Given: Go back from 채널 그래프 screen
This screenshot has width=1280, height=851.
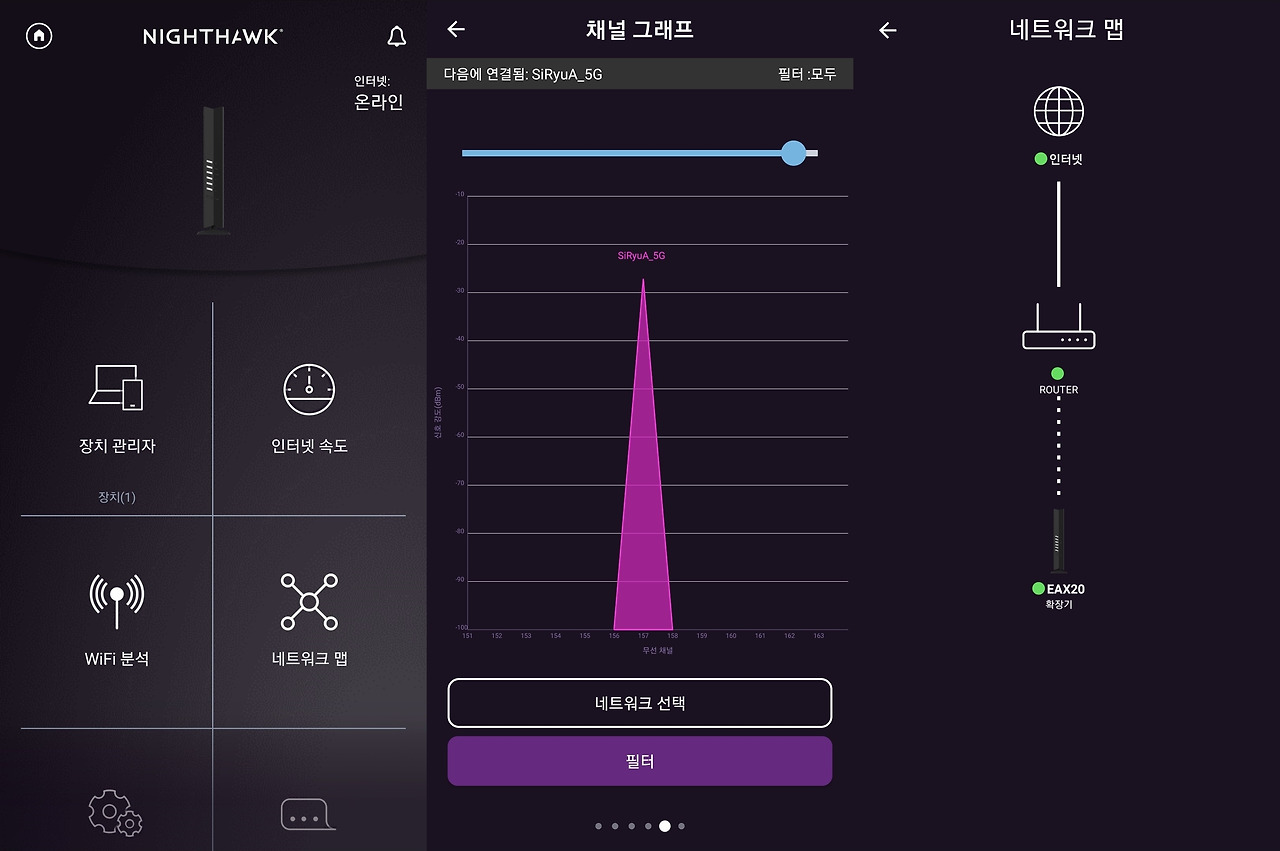Looking at the screenshot, I should tap(456, 30).
